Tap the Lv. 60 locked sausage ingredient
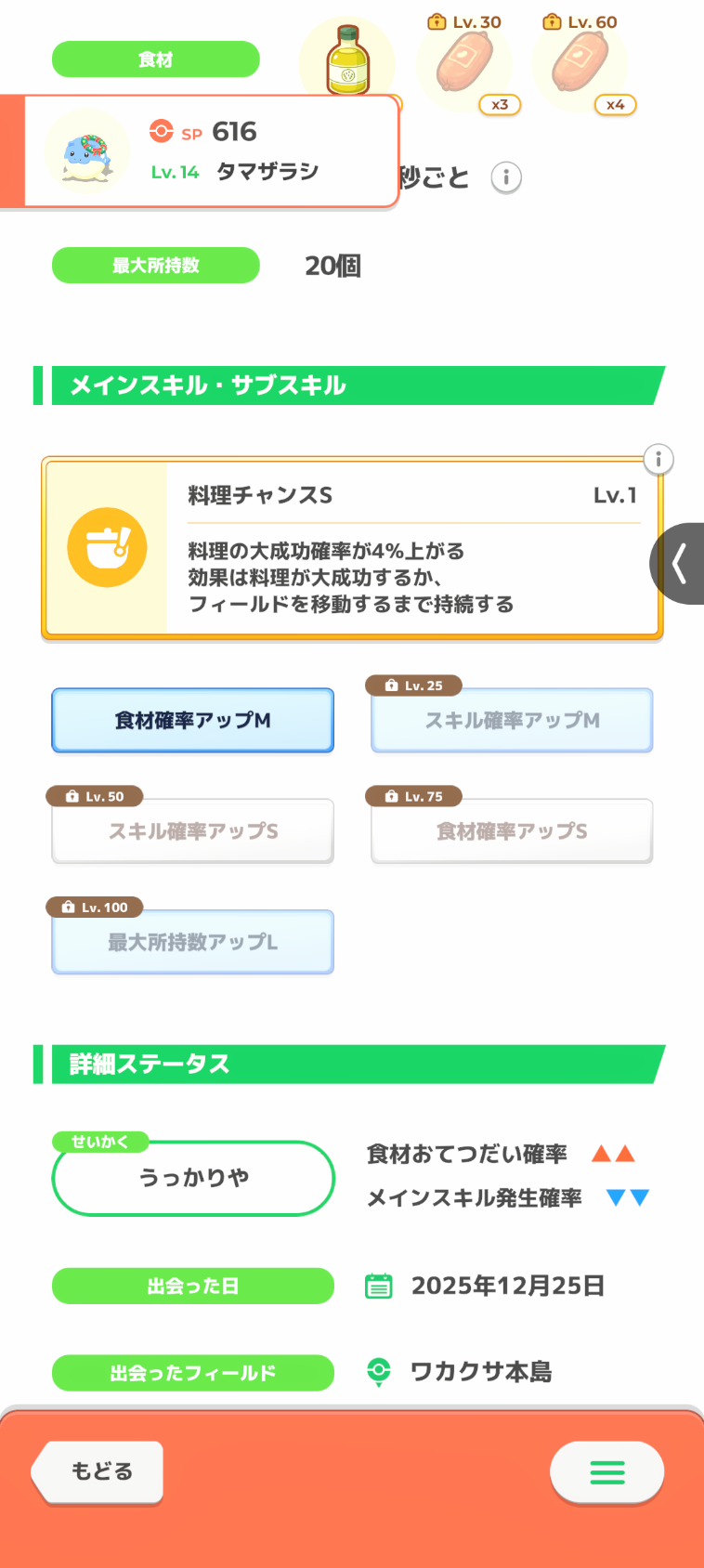 (580, 65)
